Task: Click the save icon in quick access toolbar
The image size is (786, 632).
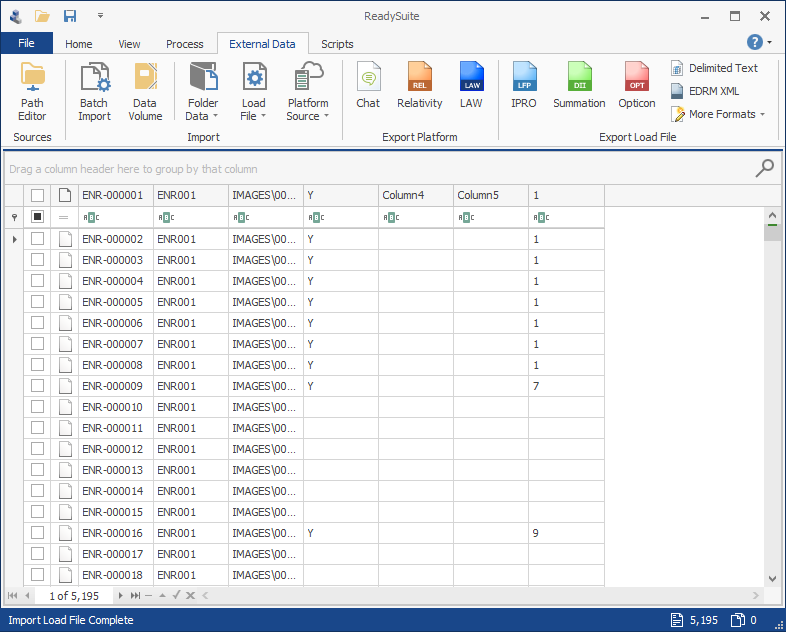Action: [70, 16]
